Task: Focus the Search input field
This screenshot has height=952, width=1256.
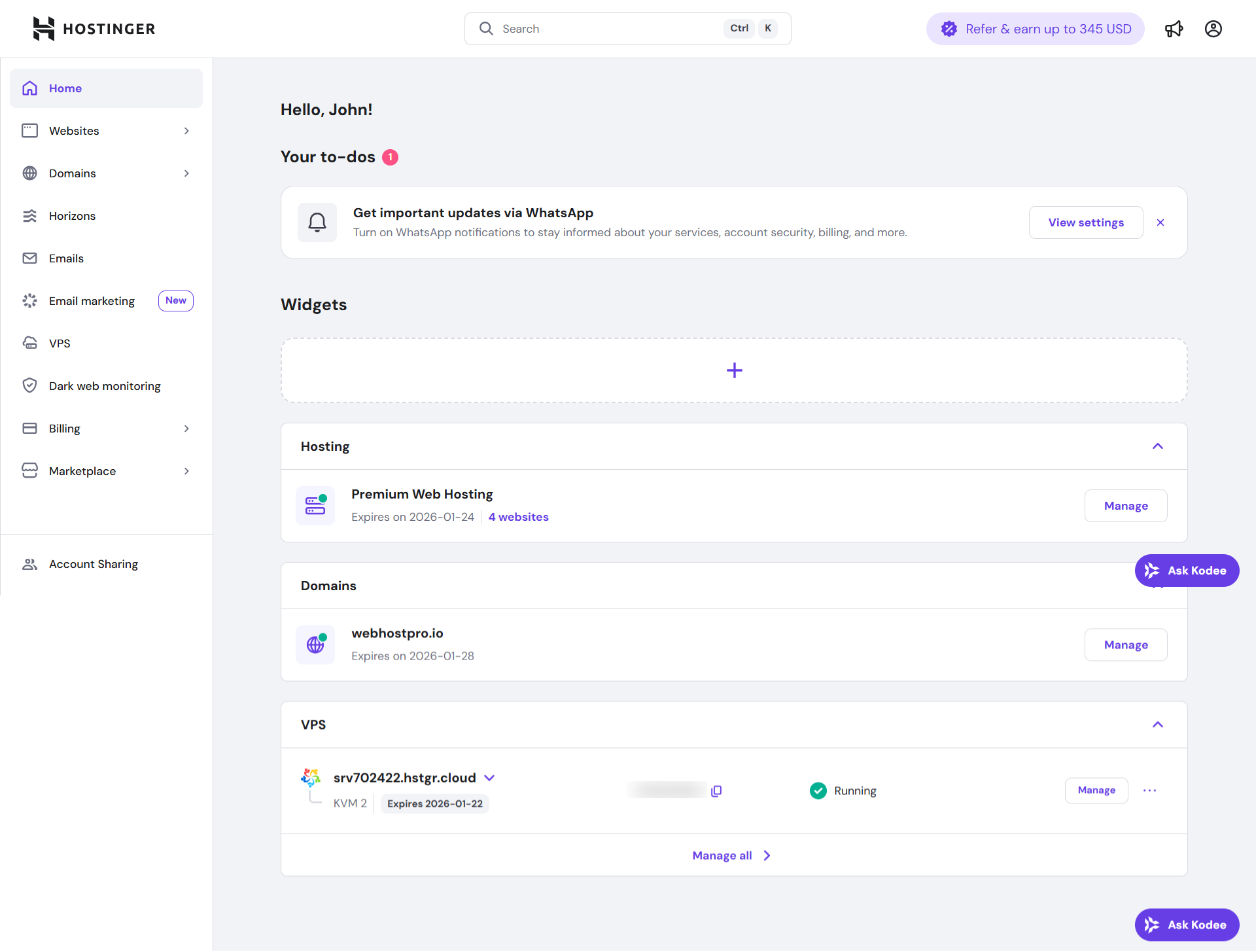Action: 628,29
